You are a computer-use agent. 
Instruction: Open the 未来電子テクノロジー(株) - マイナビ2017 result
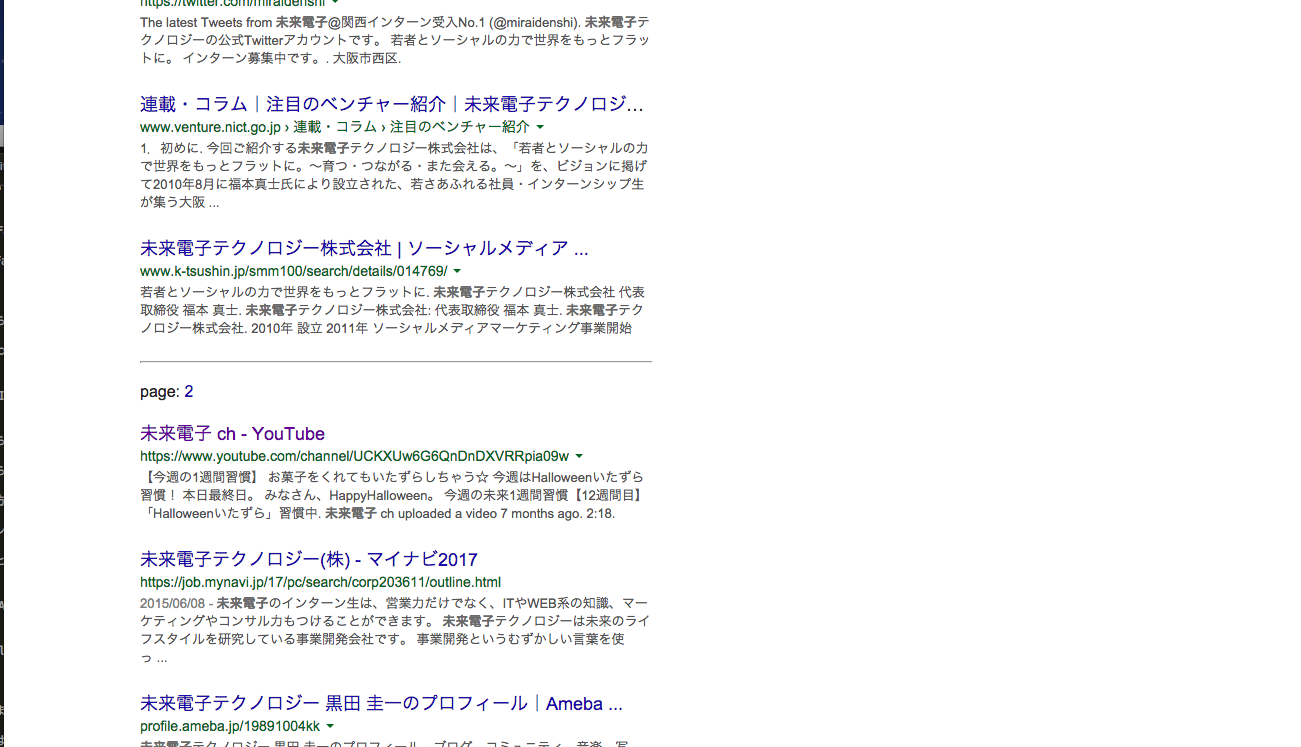tap(309, 559)
